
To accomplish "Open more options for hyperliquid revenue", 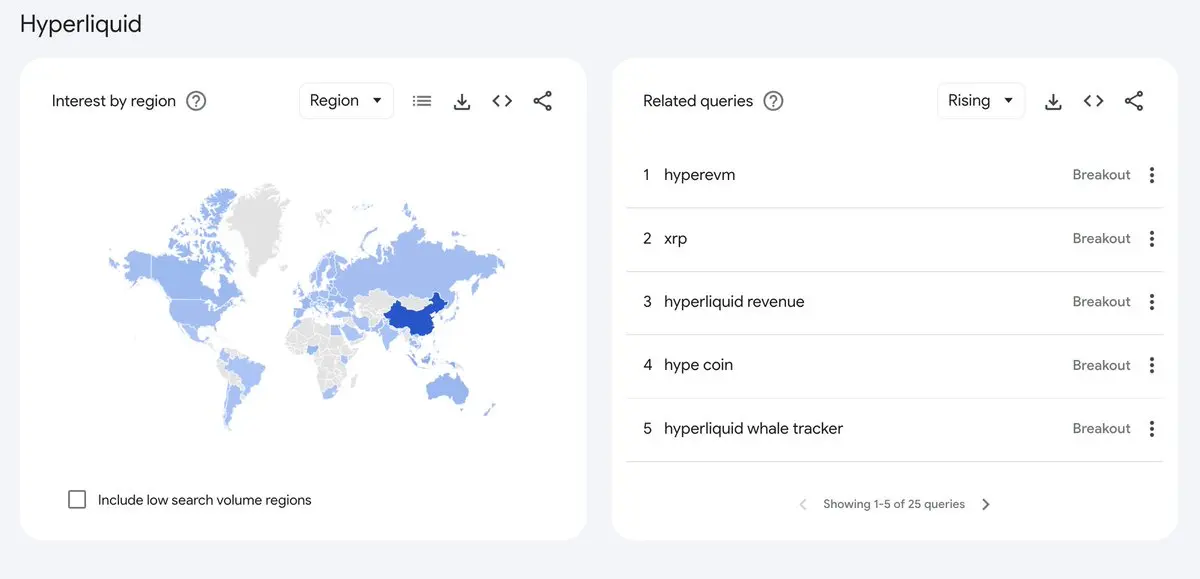I will [x=1152, y=302].
